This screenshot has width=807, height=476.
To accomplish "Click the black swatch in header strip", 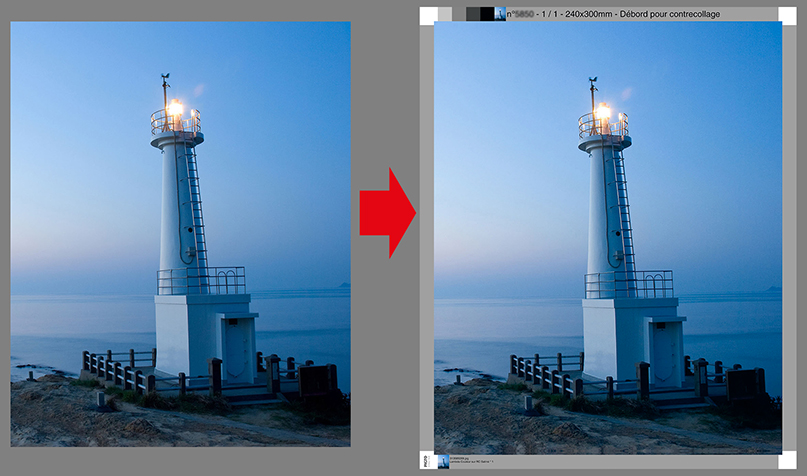I will tap(487, 14).
